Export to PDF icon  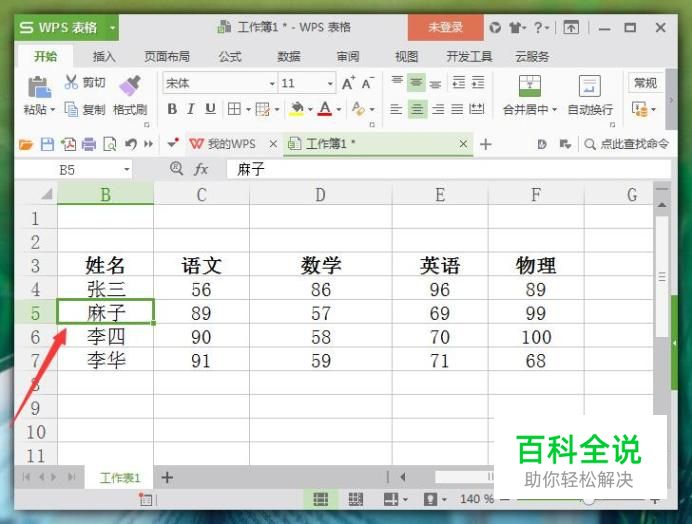click(x=68, y=144)
